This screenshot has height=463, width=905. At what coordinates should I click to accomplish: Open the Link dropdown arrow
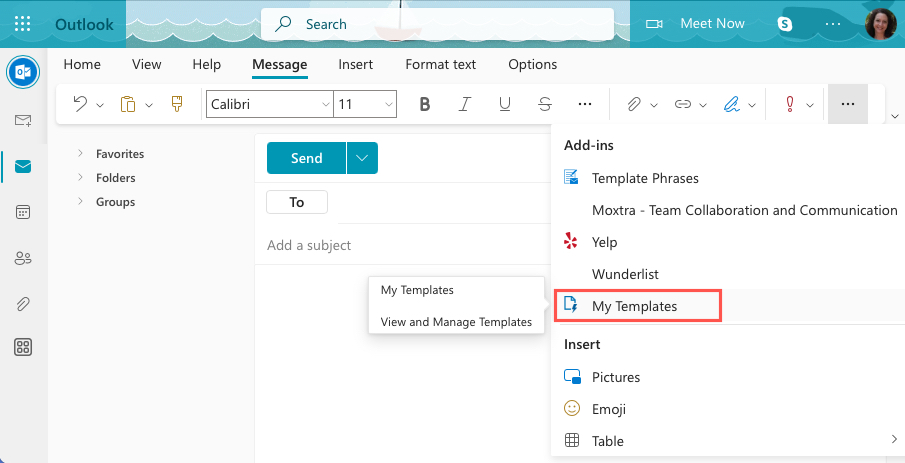tap(703, 104)
